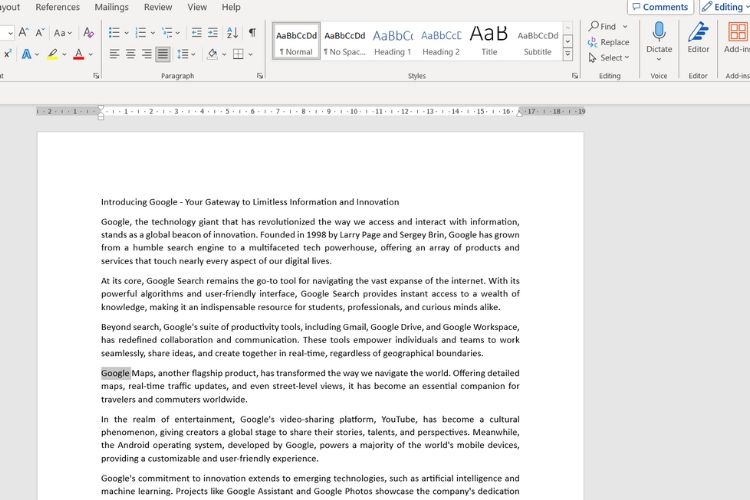Screen dimensions: 750x500
Task: Apply the red Font Color swatch
Action: [79, 54]
